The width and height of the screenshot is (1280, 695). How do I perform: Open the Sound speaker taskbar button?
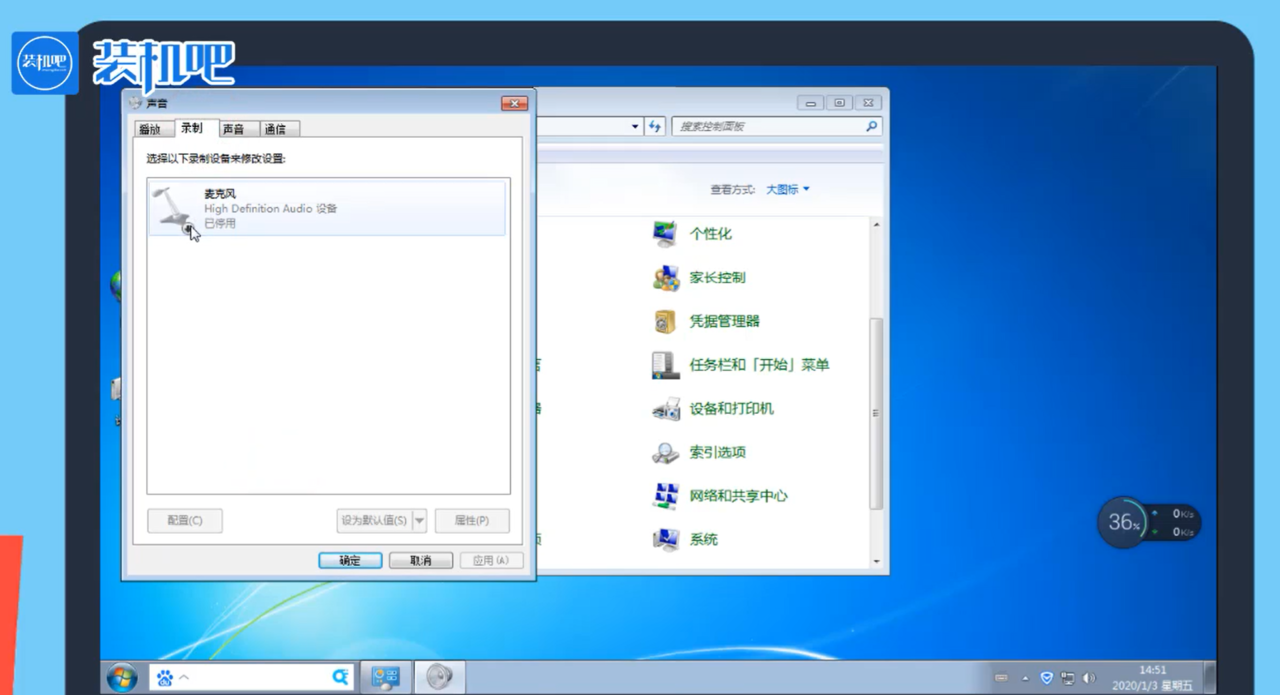pyautogui.click(x=439, y=677)
